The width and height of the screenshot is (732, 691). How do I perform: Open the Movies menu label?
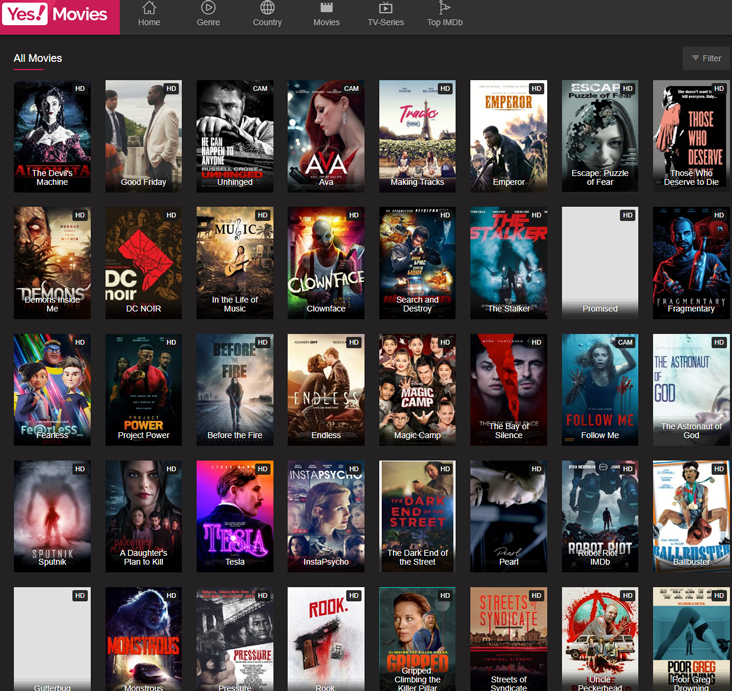point(326,22)
